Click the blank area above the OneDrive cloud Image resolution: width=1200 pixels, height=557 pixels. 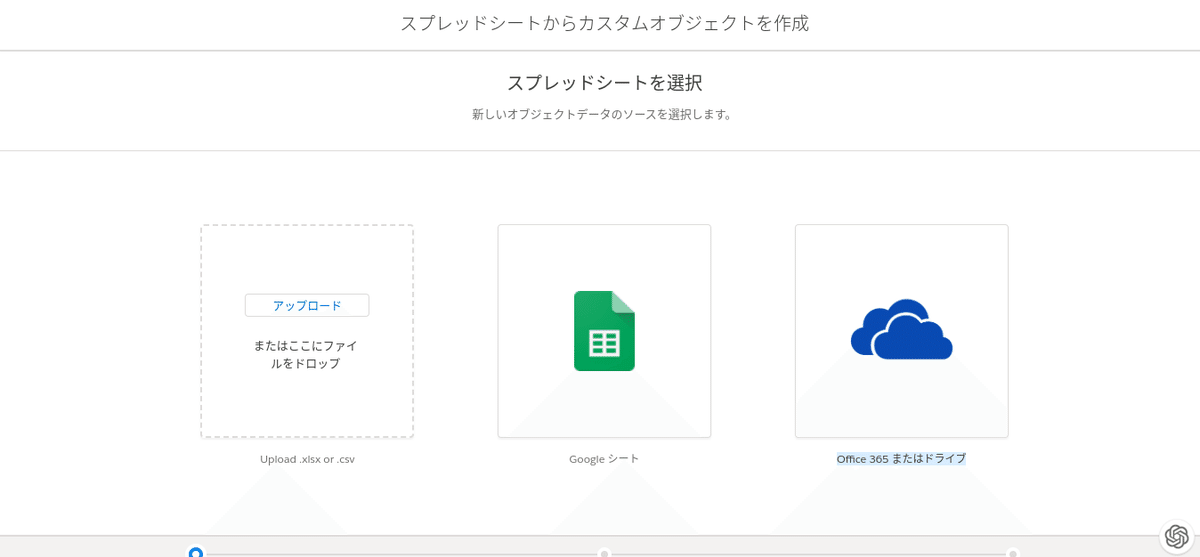901,260
